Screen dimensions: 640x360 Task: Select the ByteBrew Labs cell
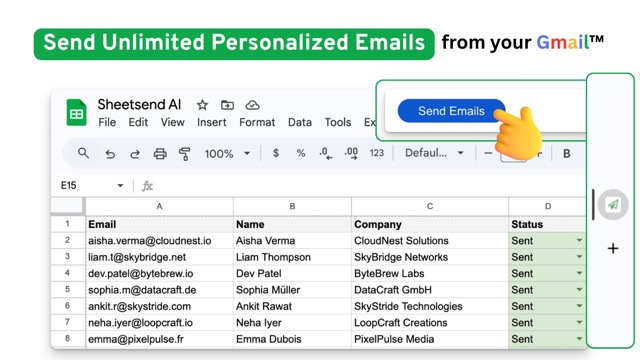pos(430,273)
